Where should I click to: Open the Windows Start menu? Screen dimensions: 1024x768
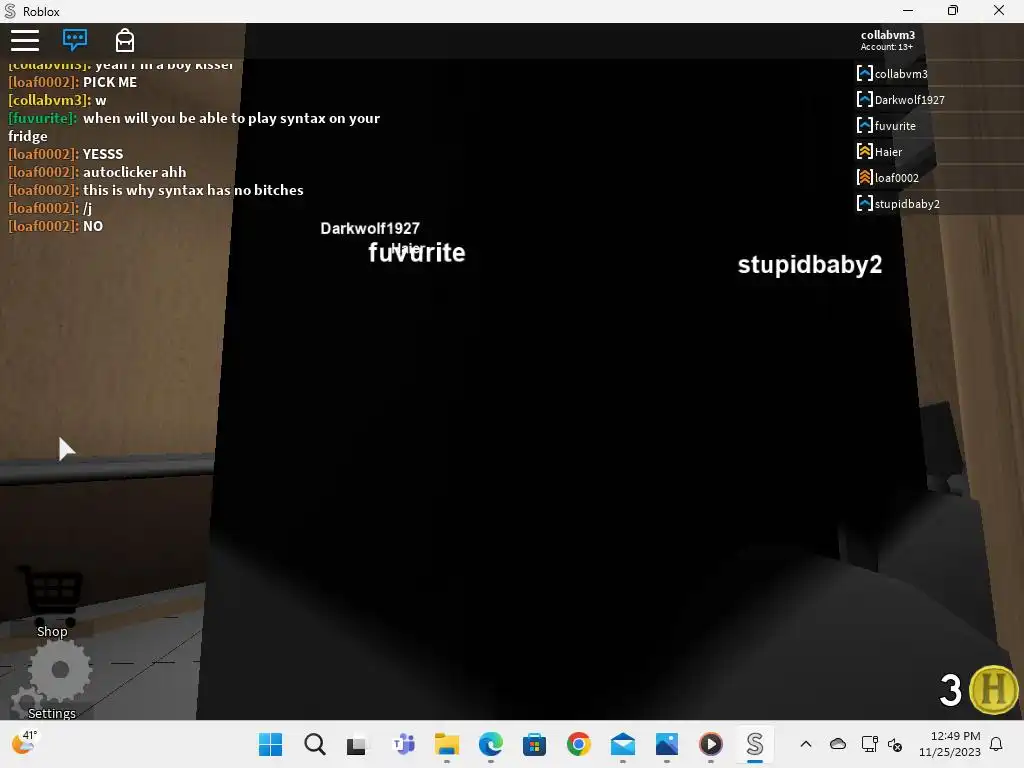270,744
